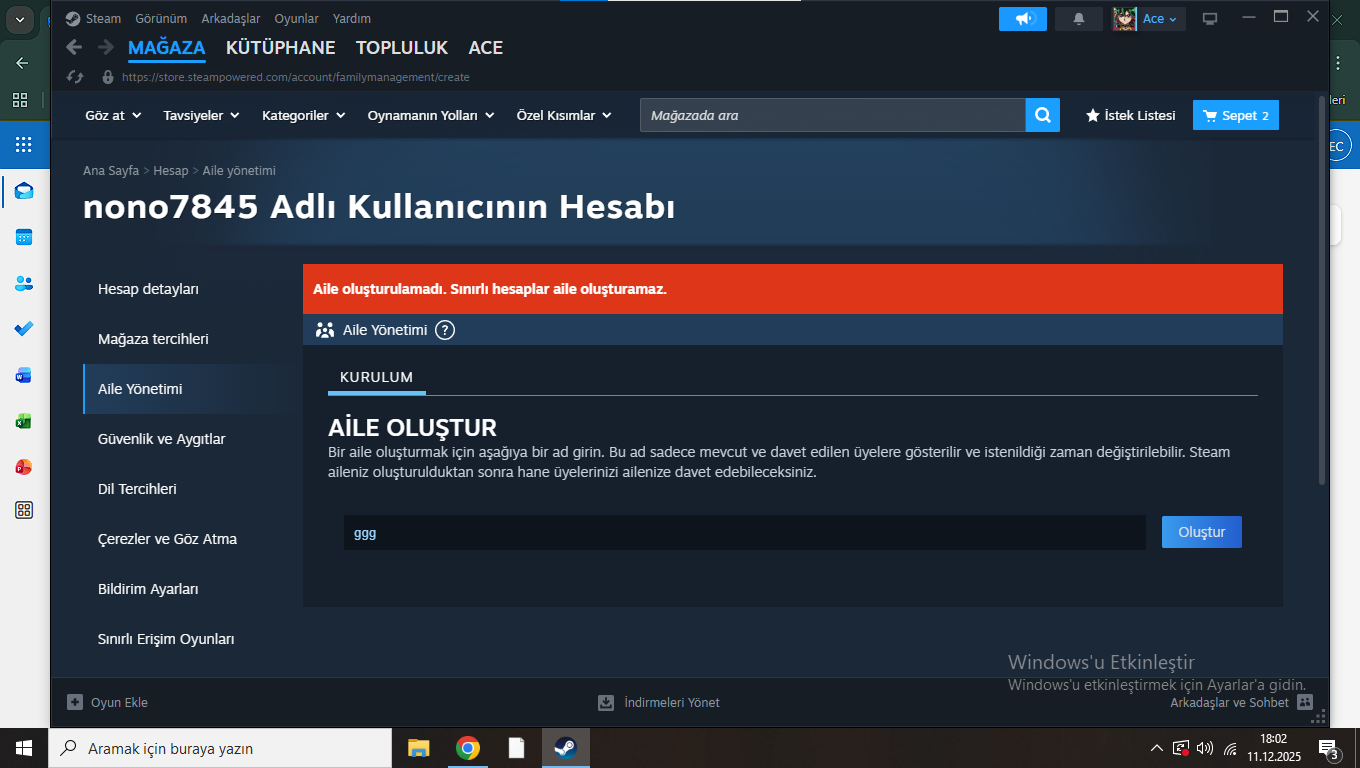Open the PowerPoint icon in the browser sidebar

pyautogui.click(x=24, y=467)
